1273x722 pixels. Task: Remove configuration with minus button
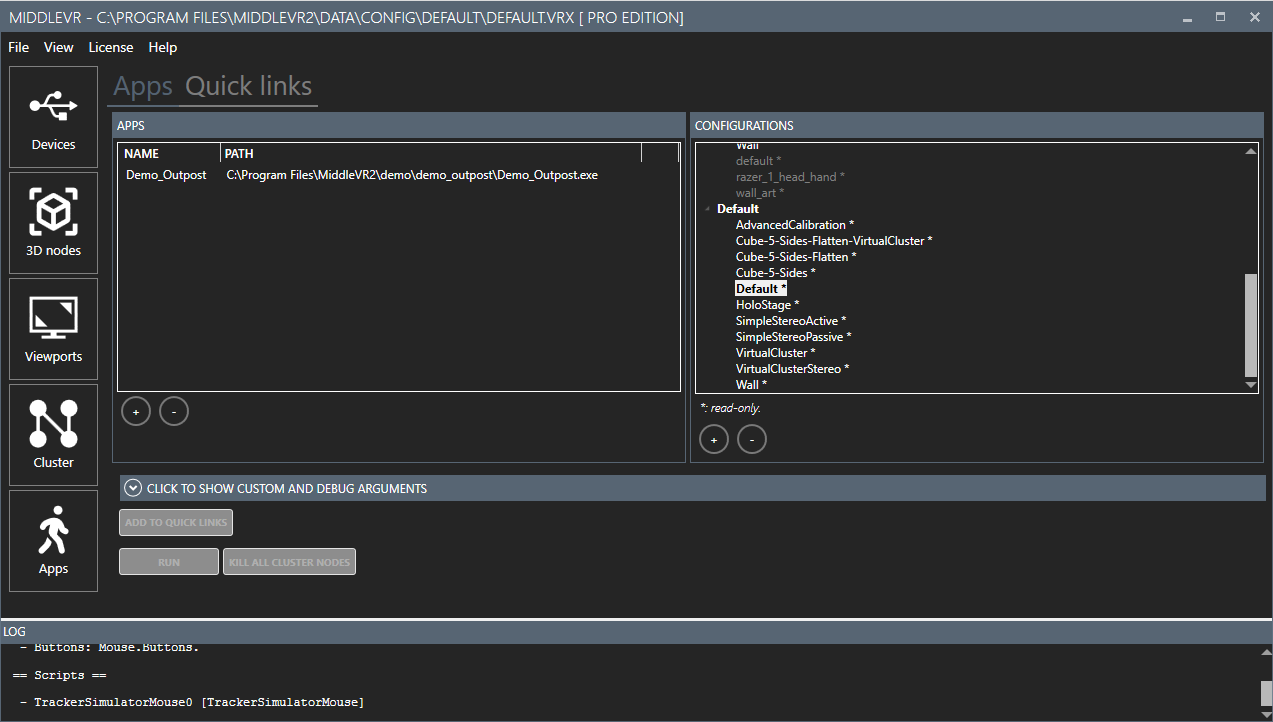(x=752, y=439)
